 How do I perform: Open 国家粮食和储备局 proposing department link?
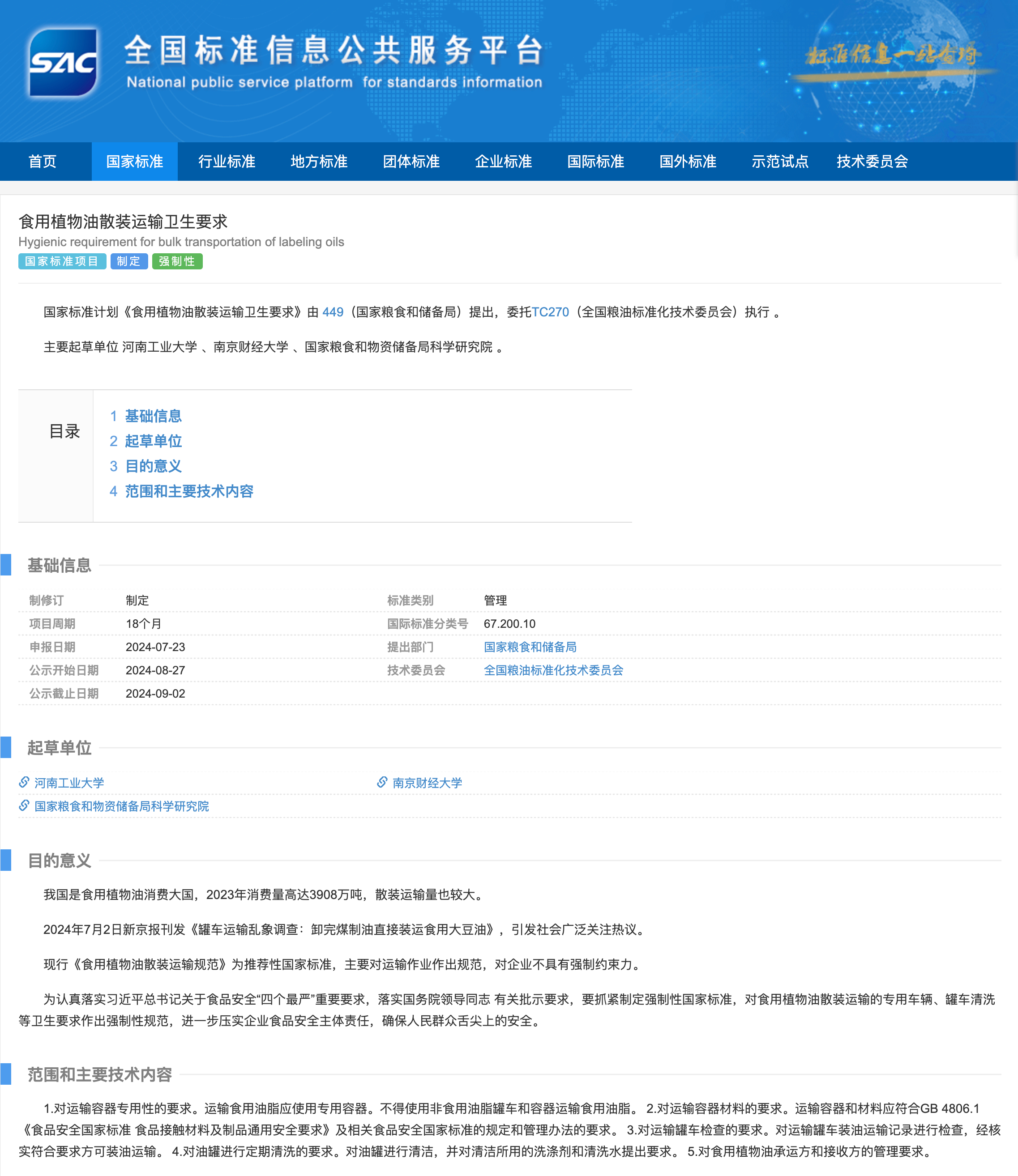click(x=530, y=647)
